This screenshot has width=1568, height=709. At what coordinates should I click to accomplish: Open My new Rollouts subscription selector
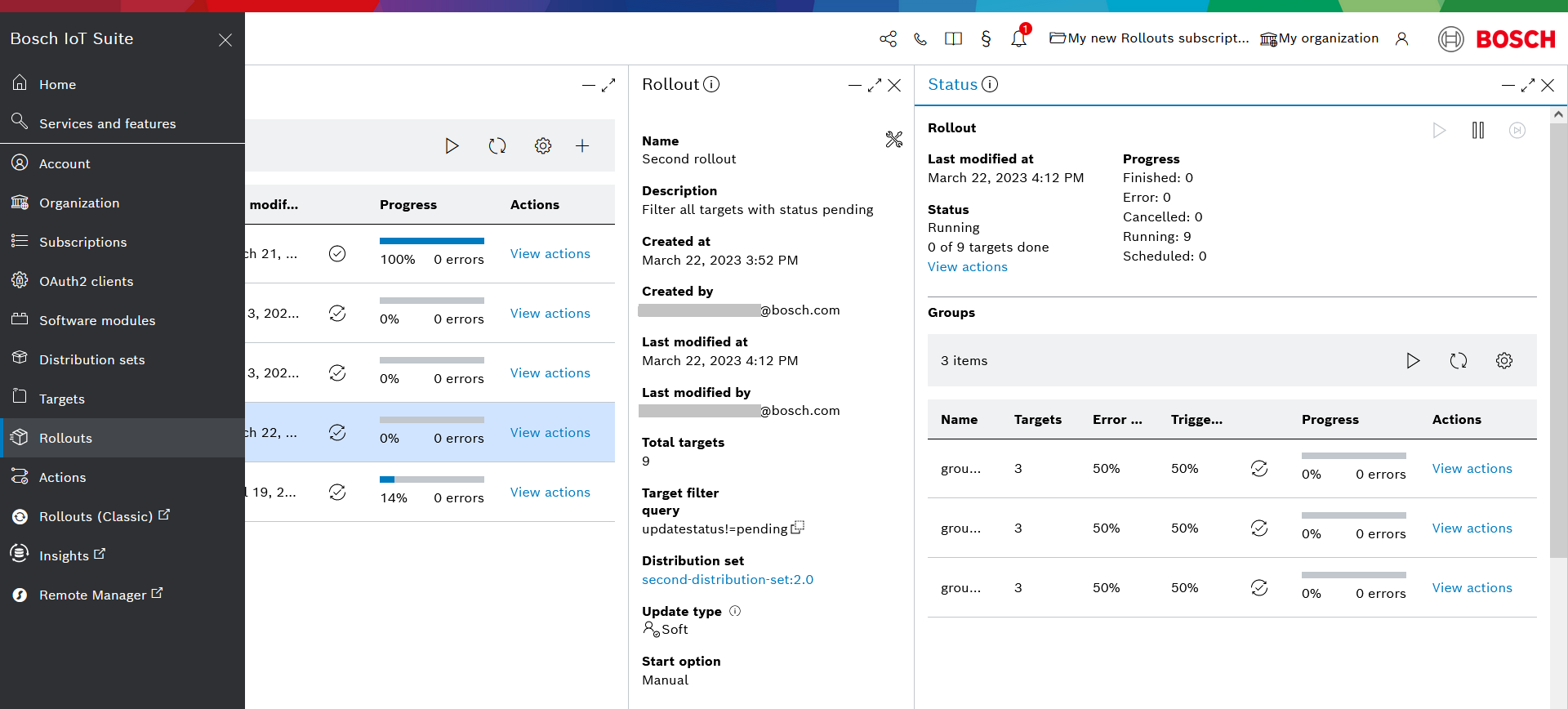(x=1149, y=38)
